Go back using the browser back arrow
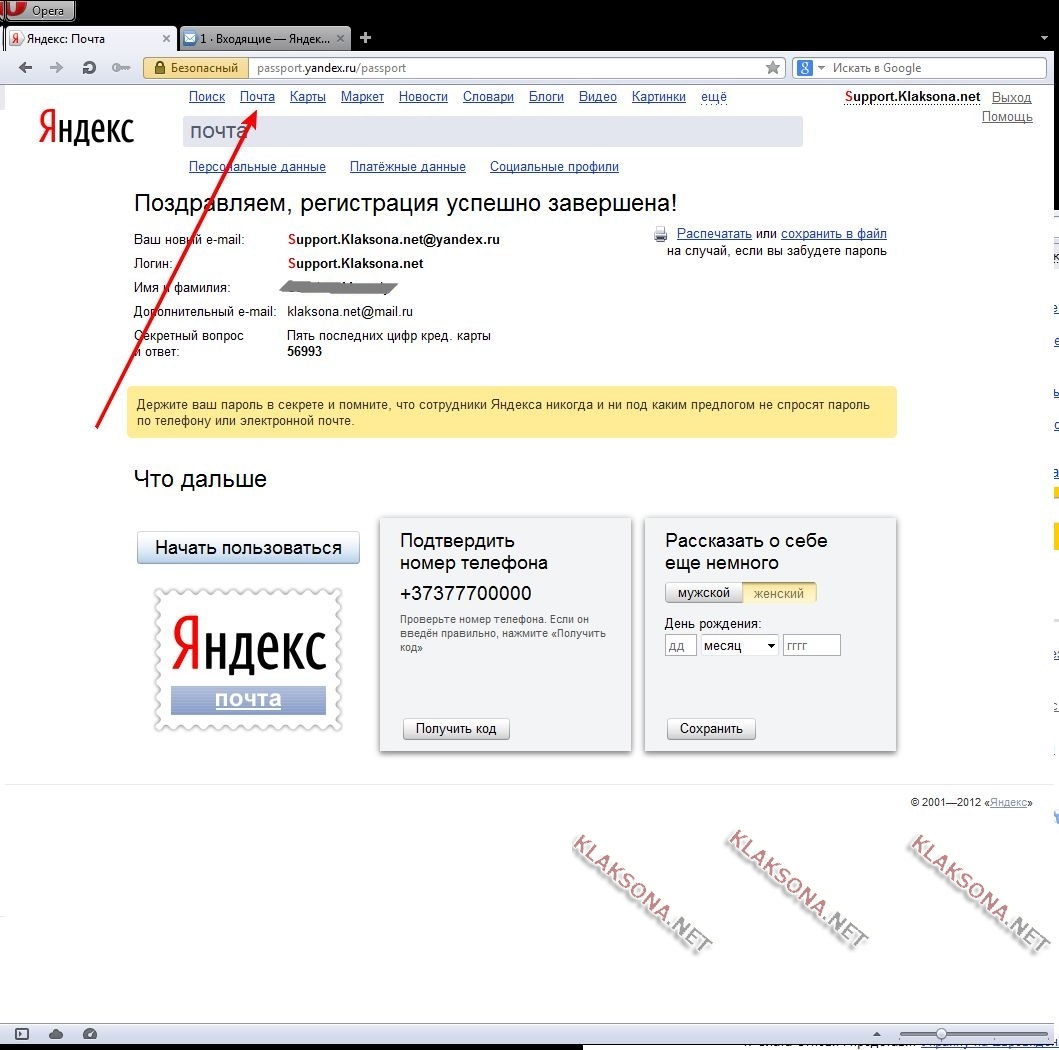The image size is (1059, 1050). (x=26, y=68)
